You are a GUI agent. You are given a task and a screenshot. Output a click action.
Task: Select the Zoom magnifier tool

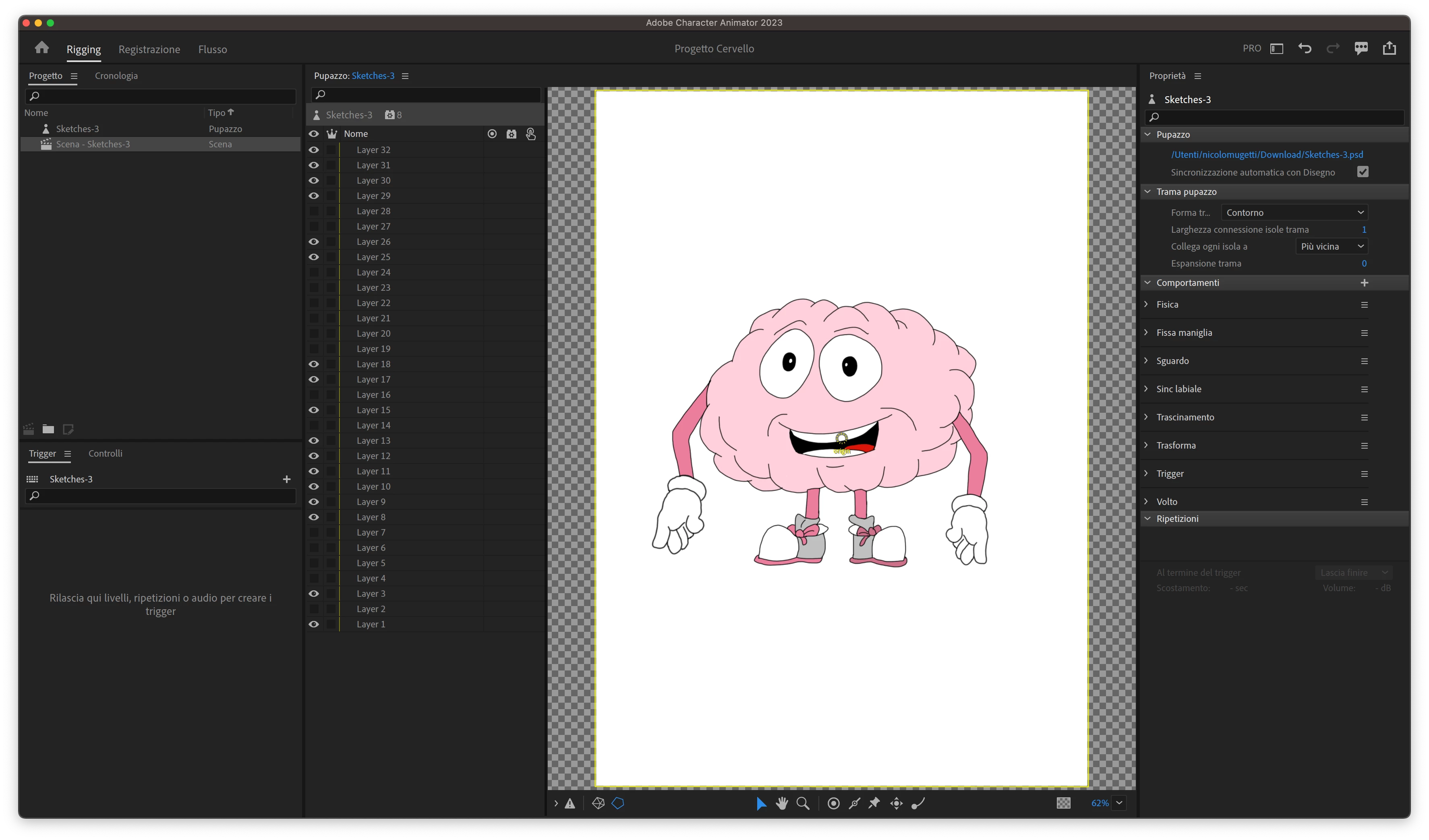coord(803,803)
